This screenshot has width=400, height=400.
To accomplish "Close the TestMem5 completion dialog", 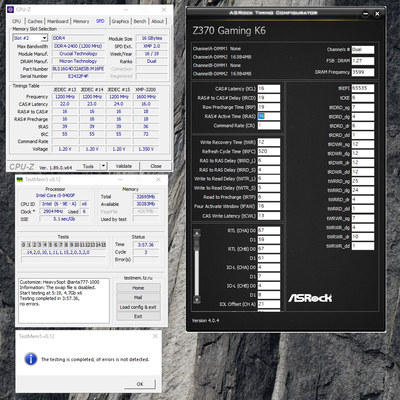I will (155, 336).
